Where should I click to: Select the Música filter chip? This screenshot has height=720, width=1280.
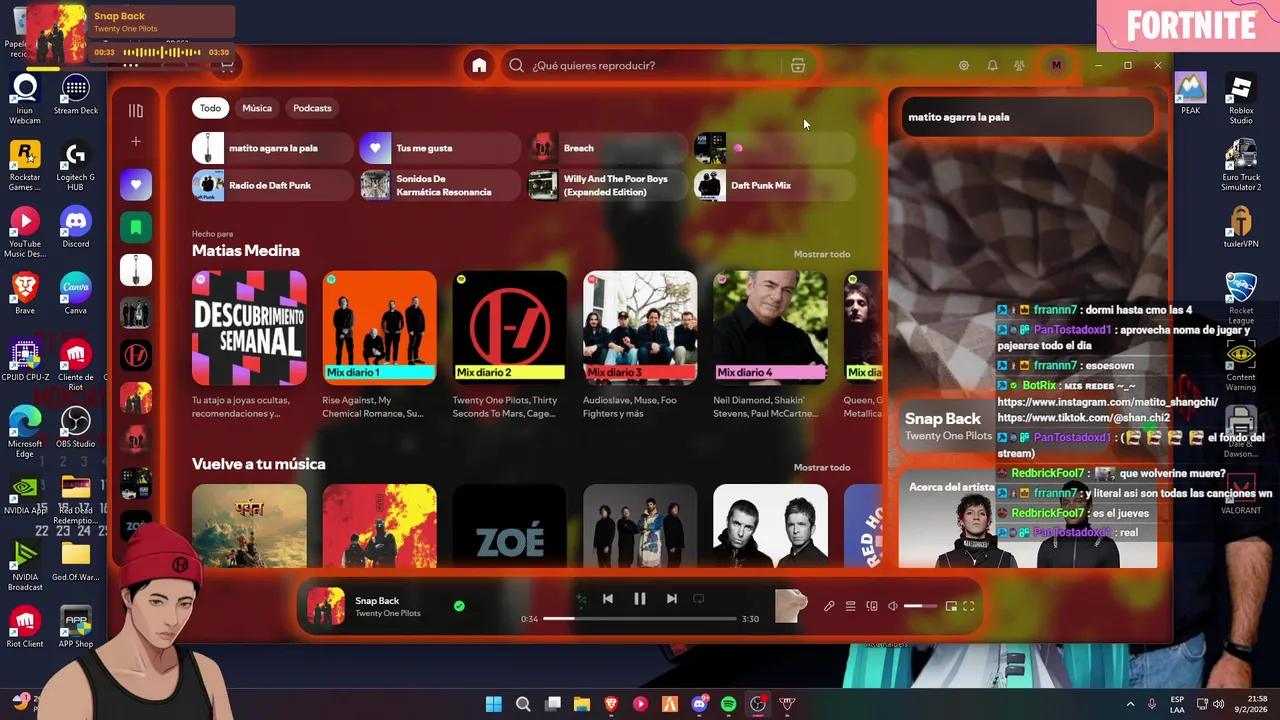coord(257,108)
